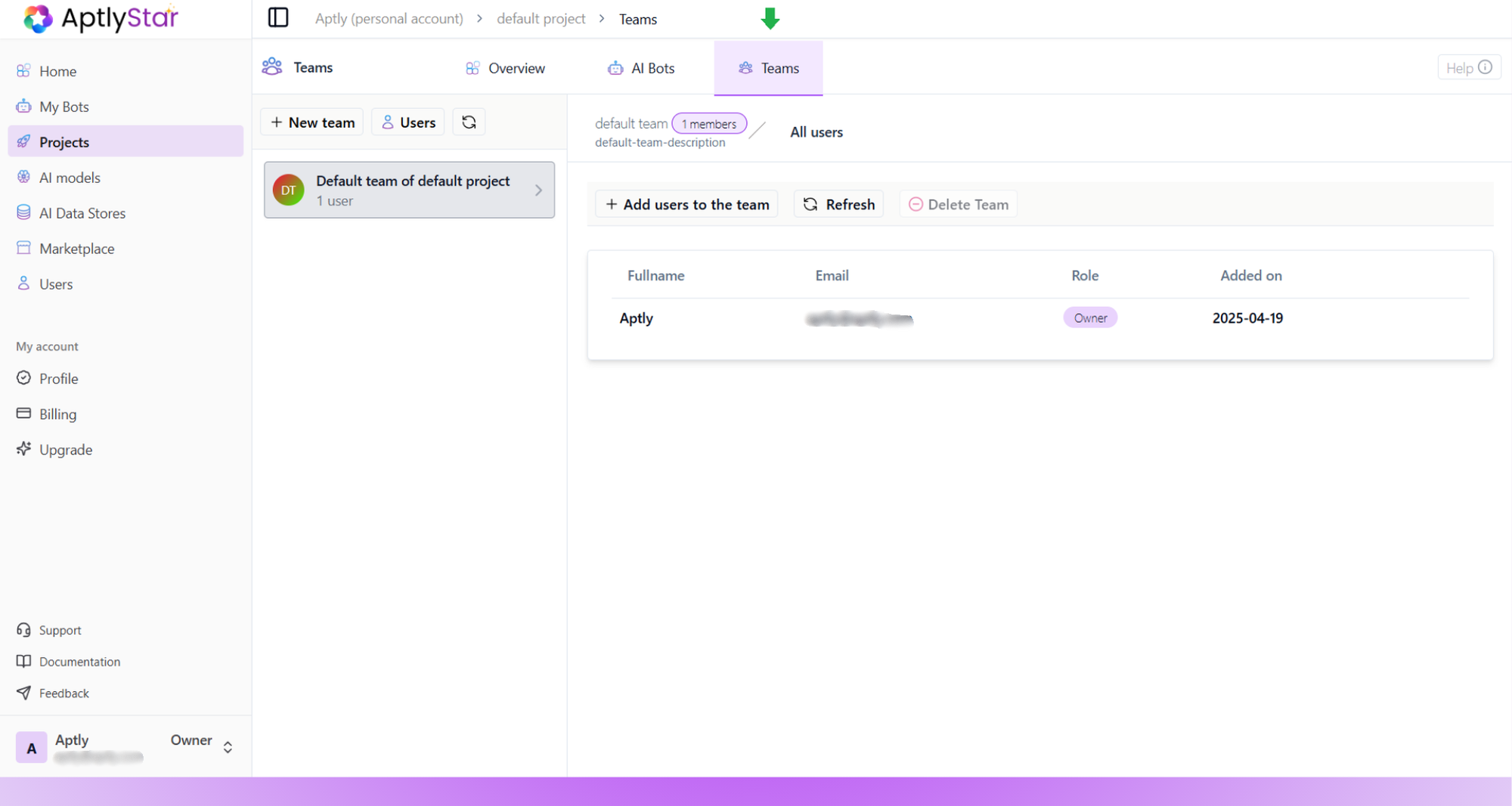1512x806 pixels.
Task: Click the 1 members badge
Action: pyautogui.click(x=709, y=124)
